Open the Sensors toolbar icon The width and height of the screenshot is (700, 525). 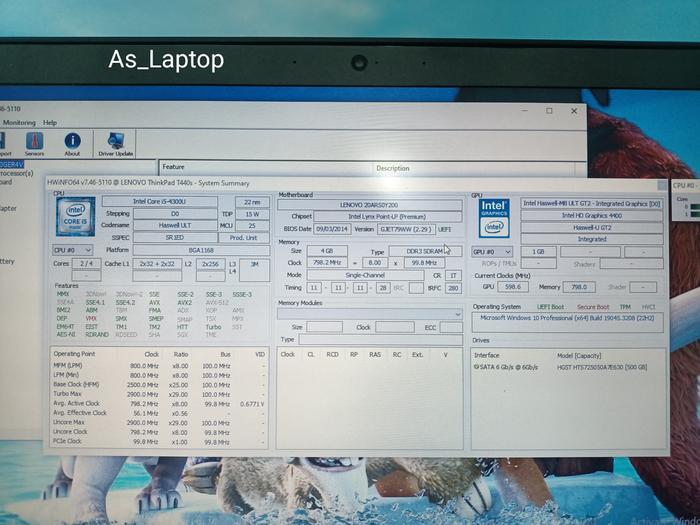pyautogui.click(x=35, y=144)
